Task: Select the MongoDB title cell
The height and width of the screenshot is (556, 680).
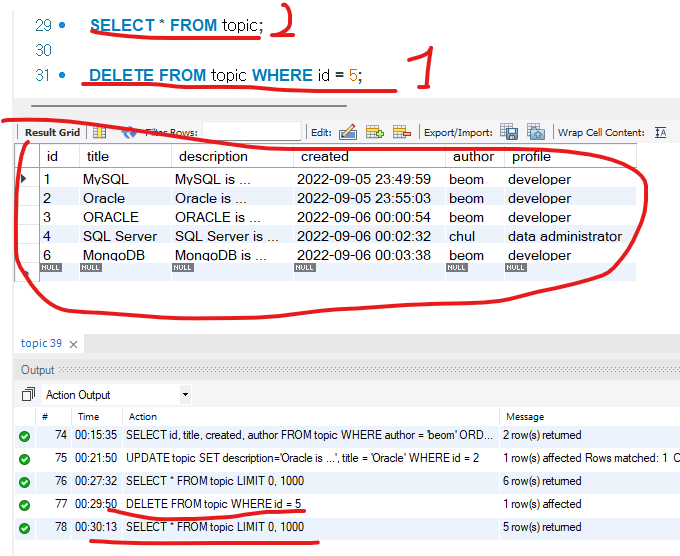Action: pyautogui.click(x=125, y=255)
